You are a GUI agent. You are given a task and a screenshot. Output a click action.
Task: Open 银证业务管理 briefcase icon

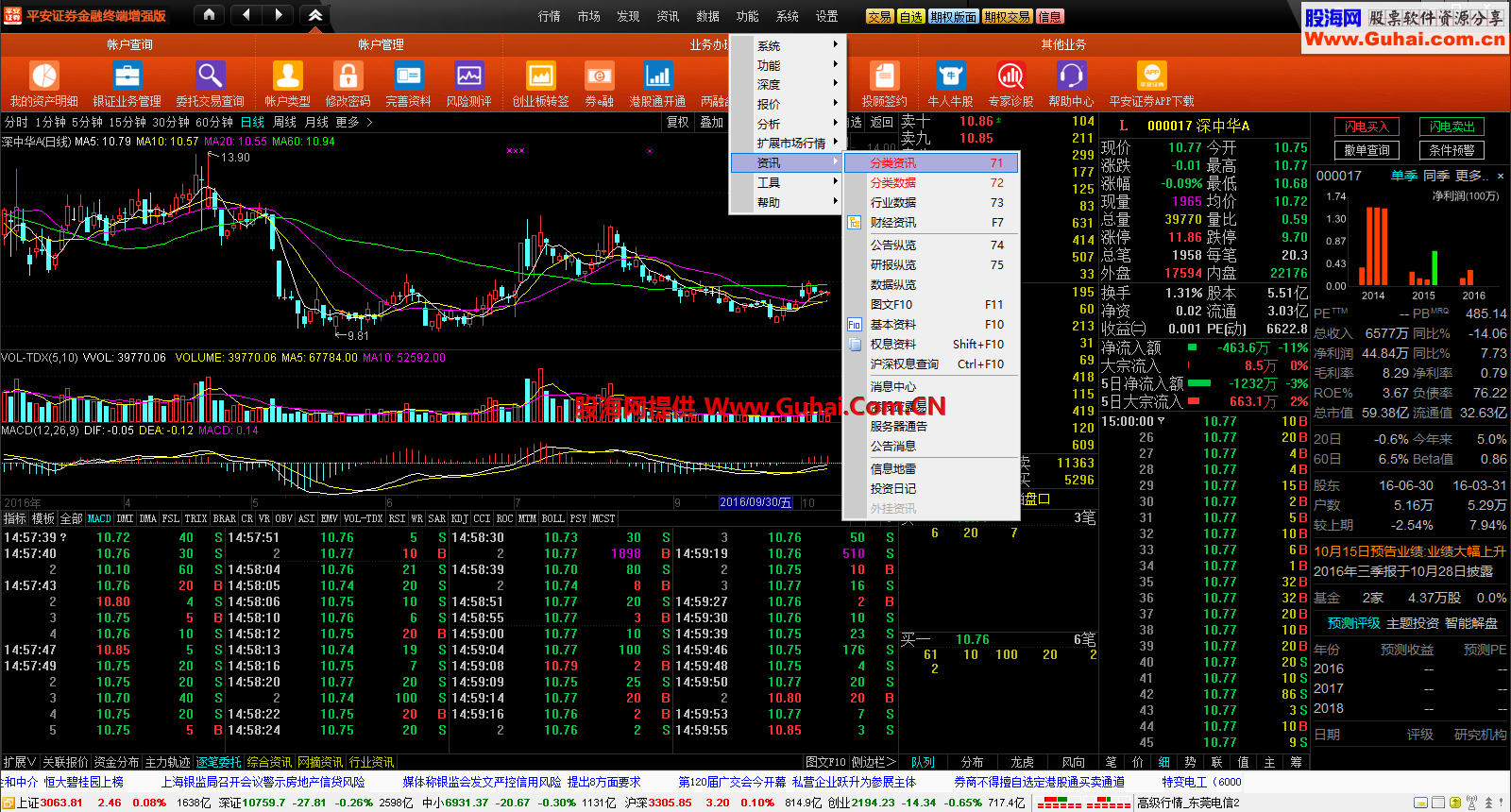coord(127,76)
